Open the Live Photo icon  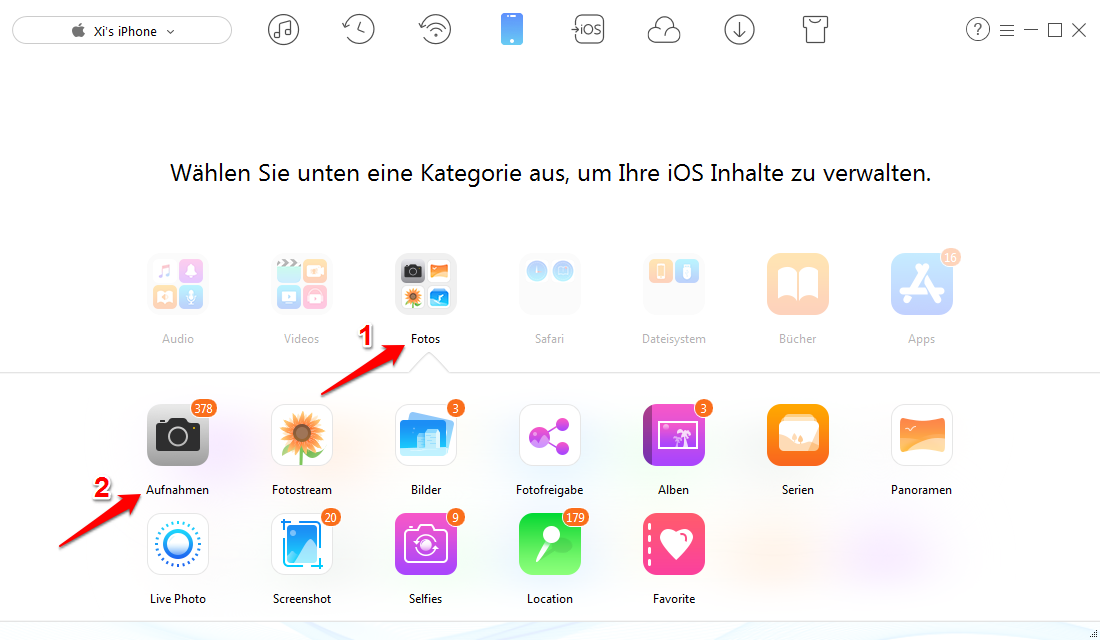[x=177, y=544]
